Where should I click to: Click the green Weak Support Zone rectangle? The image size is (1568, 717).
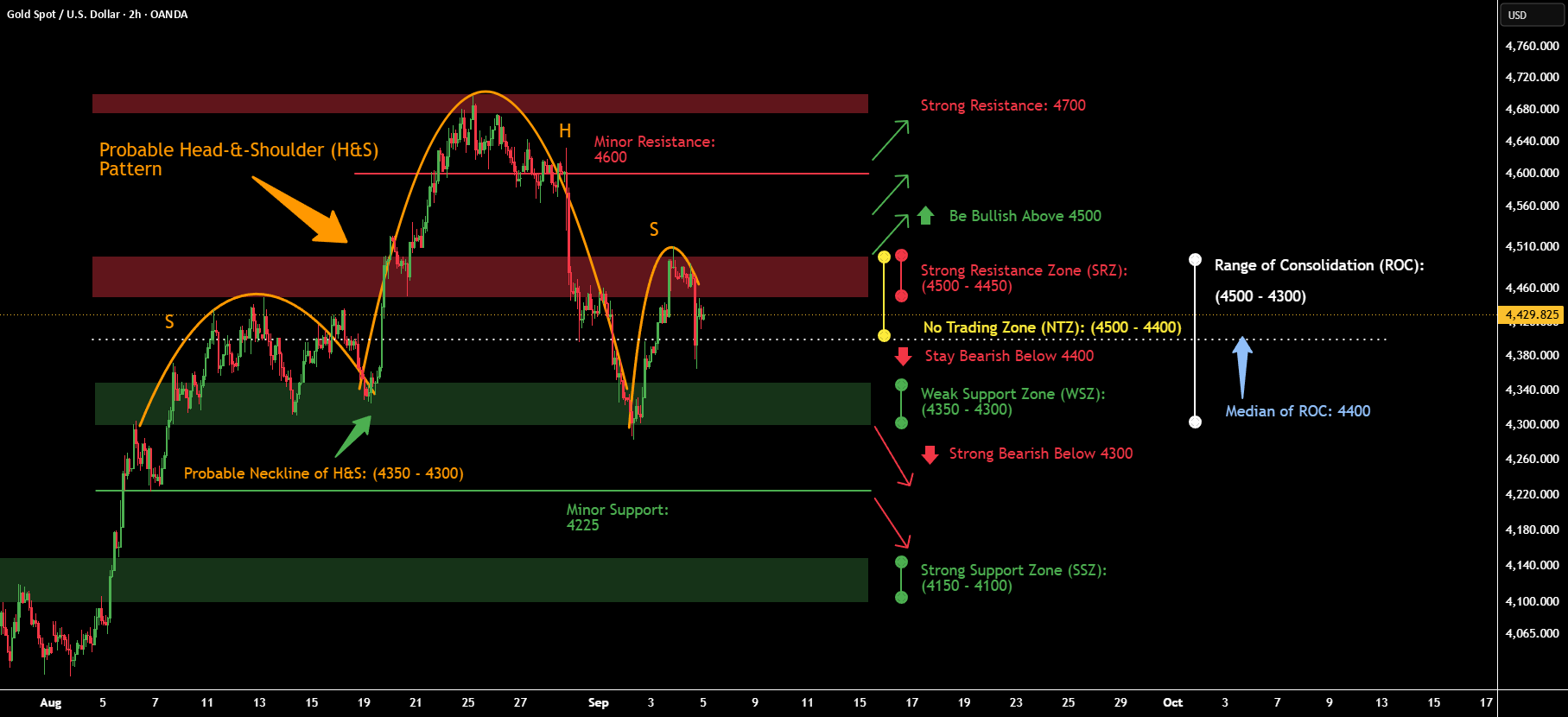[x=483, y=403]
